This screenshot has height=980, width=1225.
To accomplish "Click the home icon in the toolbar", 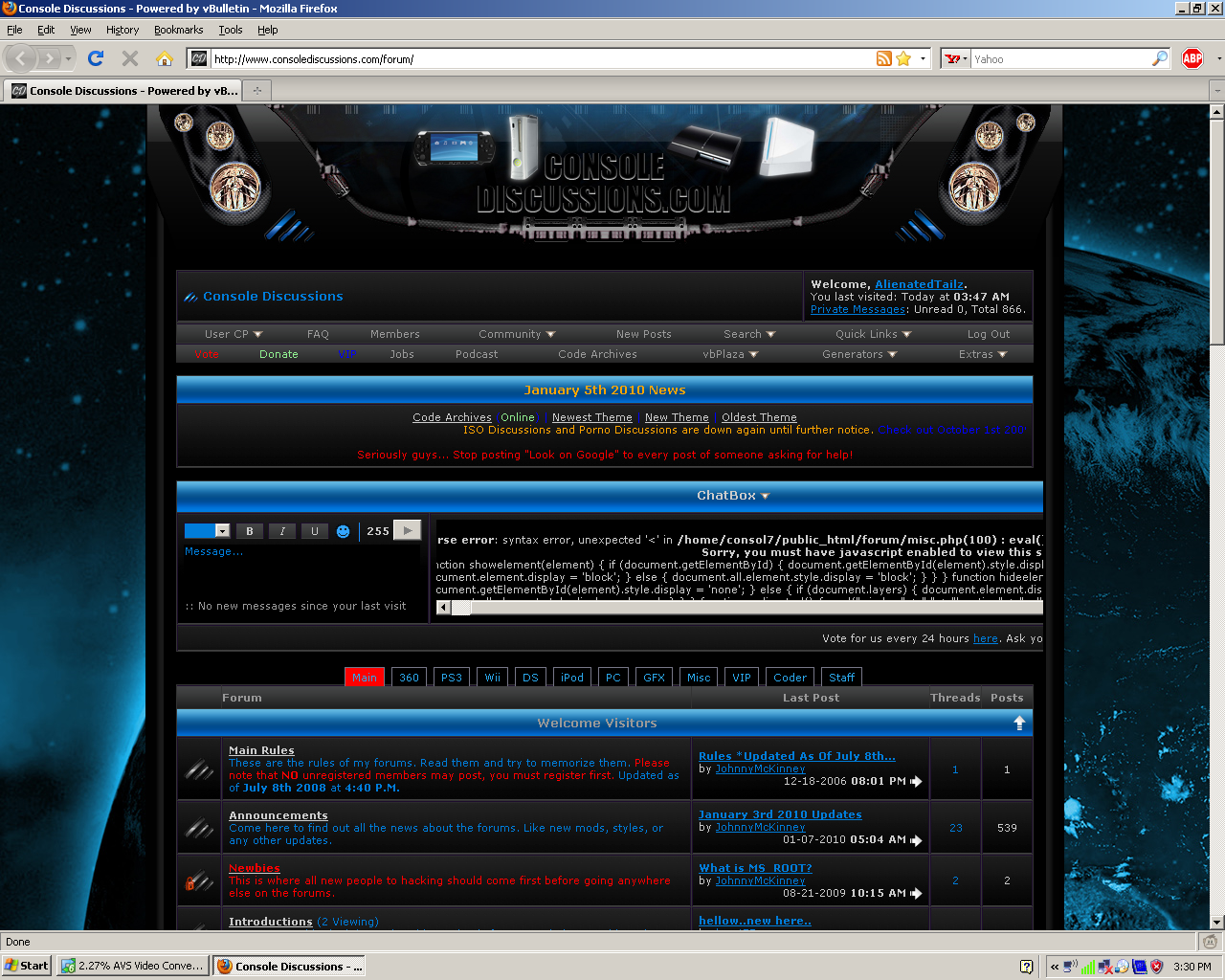I will point(165,58).
